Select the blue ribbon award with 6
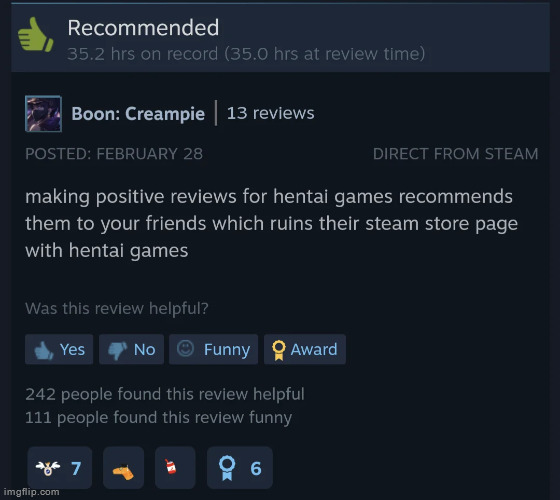The height and width of the screenshot is (500, 560). (x=240, y=468)
